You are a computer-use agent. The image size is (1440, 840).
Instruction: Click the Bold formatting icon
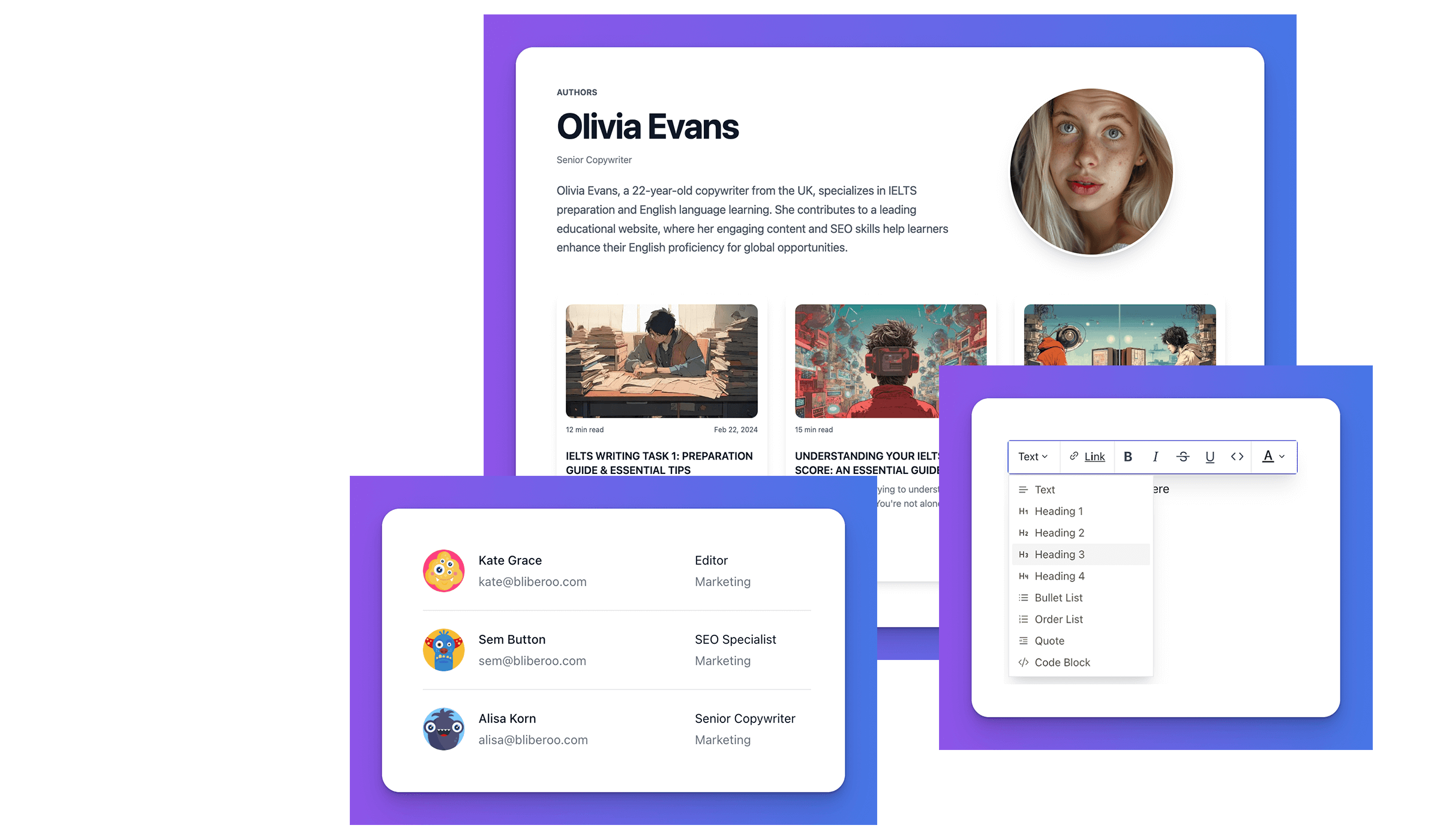click(1127, 456)
